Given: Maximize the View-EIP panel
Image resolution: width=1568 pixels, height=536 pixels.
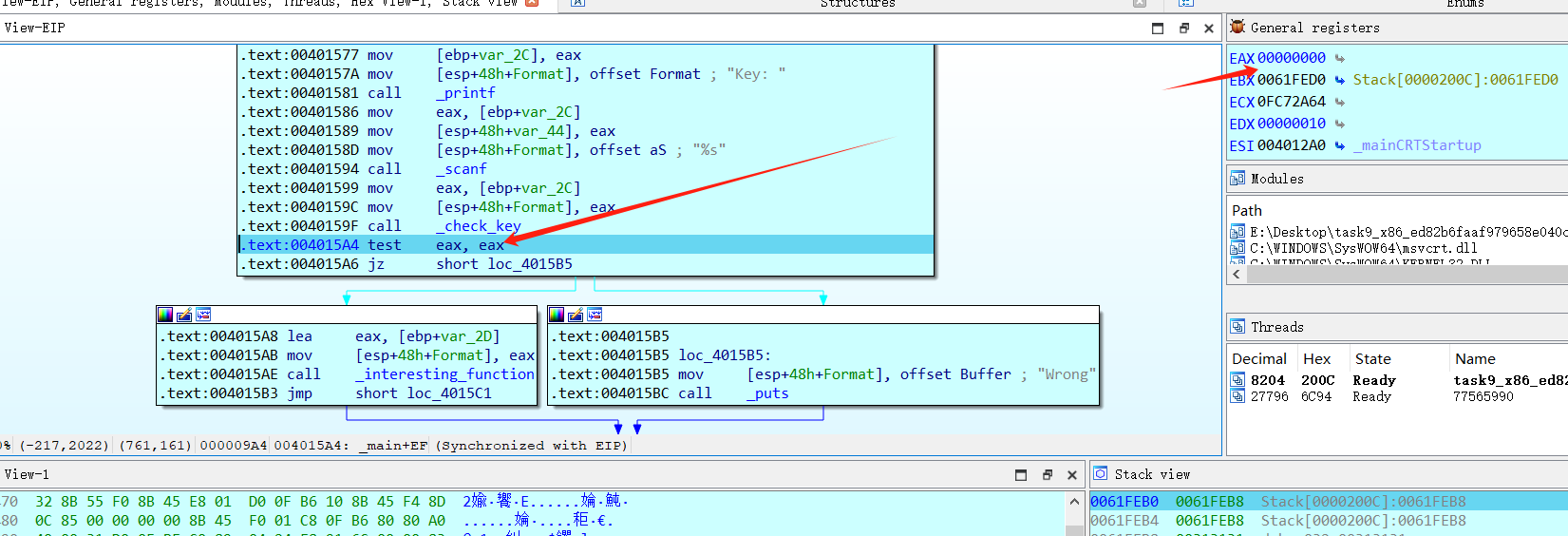Looking at the screenshot, I should [x=1158, y=29].
